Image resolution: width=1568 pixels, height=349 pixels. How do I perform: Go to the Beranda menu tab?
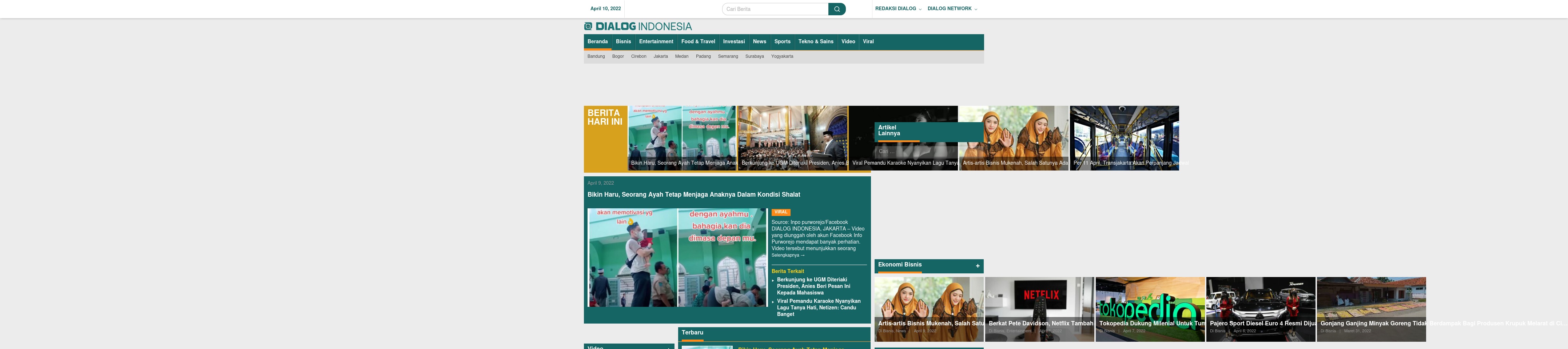tap(597, 42)
